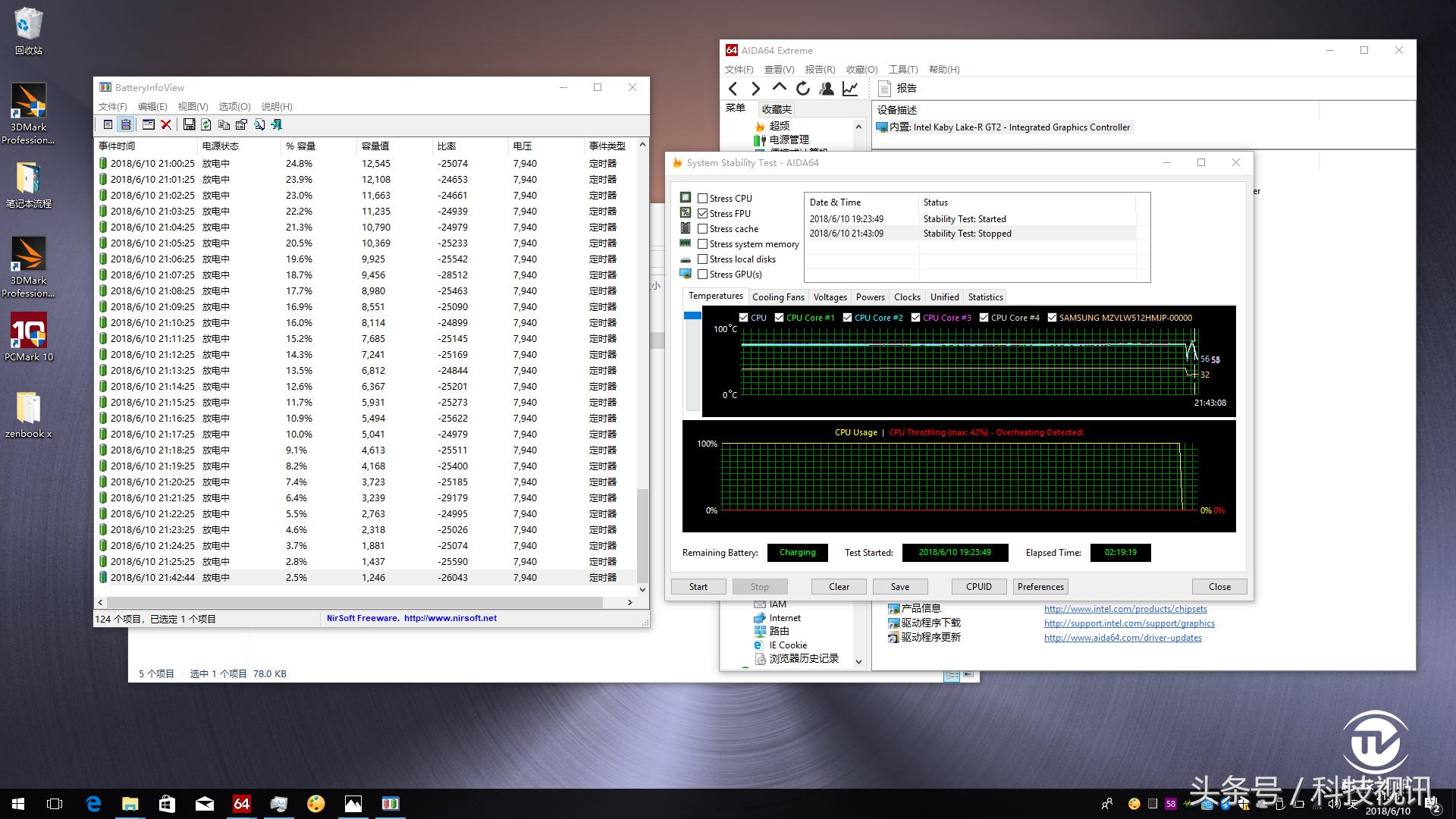Screen dimensions: 1456x819
Task: Switch to the Cooling Fans tab
Action: [777, 297]
